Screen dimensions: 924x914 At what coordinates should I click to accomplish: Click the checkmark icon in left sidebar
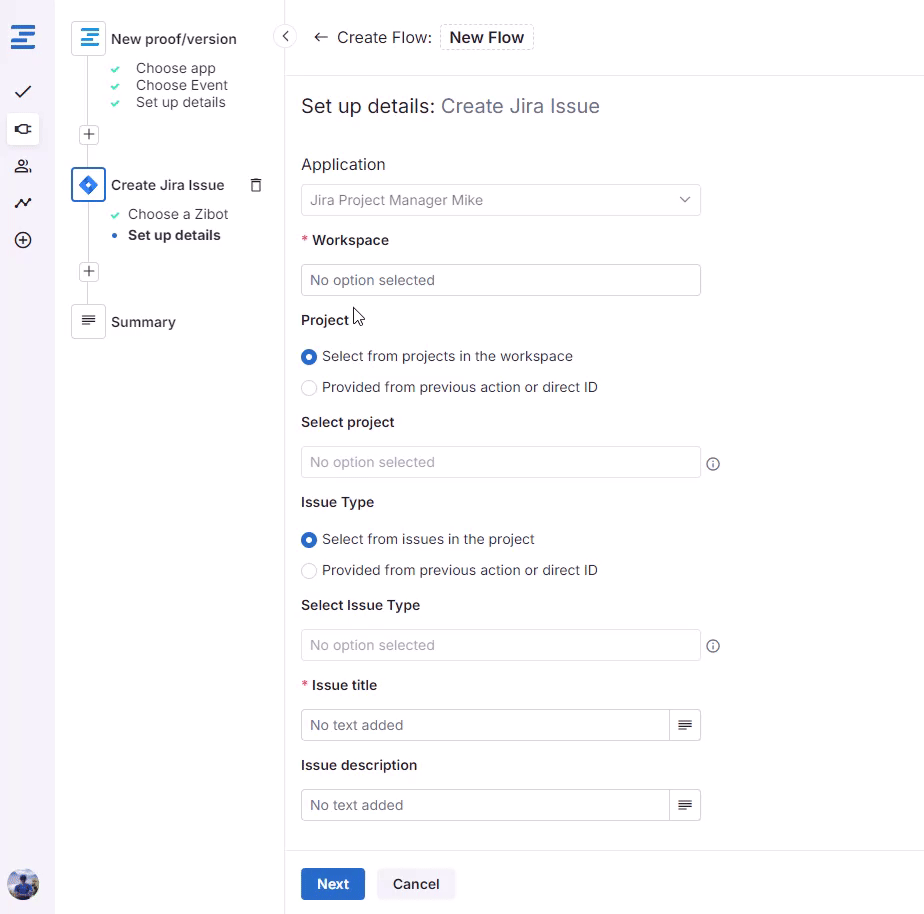pyautogui.click(x=23, y=92)
